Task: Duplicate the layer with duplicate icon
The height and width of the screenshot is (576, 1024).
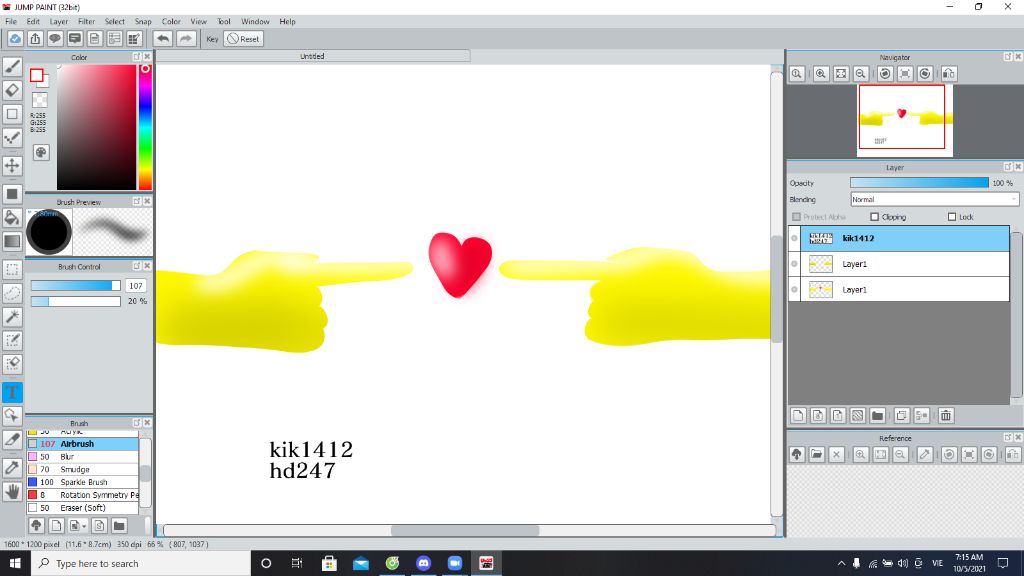Action: (x=902, y=415)
